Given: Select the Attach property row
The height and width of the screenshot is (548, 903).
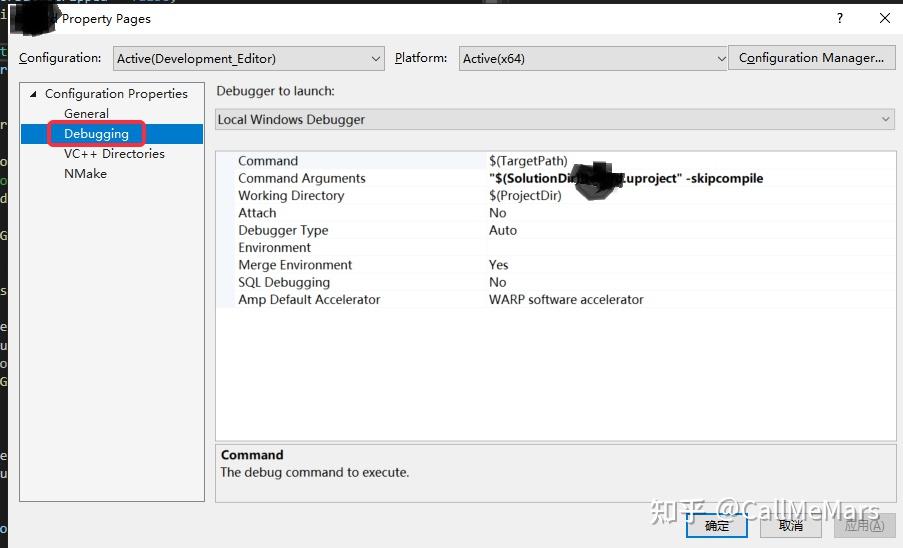Looking at the screenshot, I should click(x=257, y=212).
